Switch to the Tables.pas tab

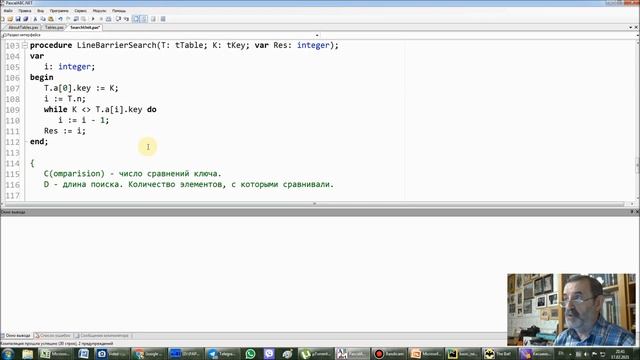[54, 27]
